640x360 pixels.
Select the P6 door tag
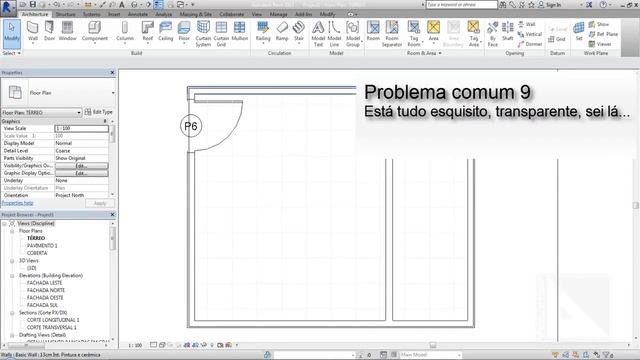pos(191,126)
